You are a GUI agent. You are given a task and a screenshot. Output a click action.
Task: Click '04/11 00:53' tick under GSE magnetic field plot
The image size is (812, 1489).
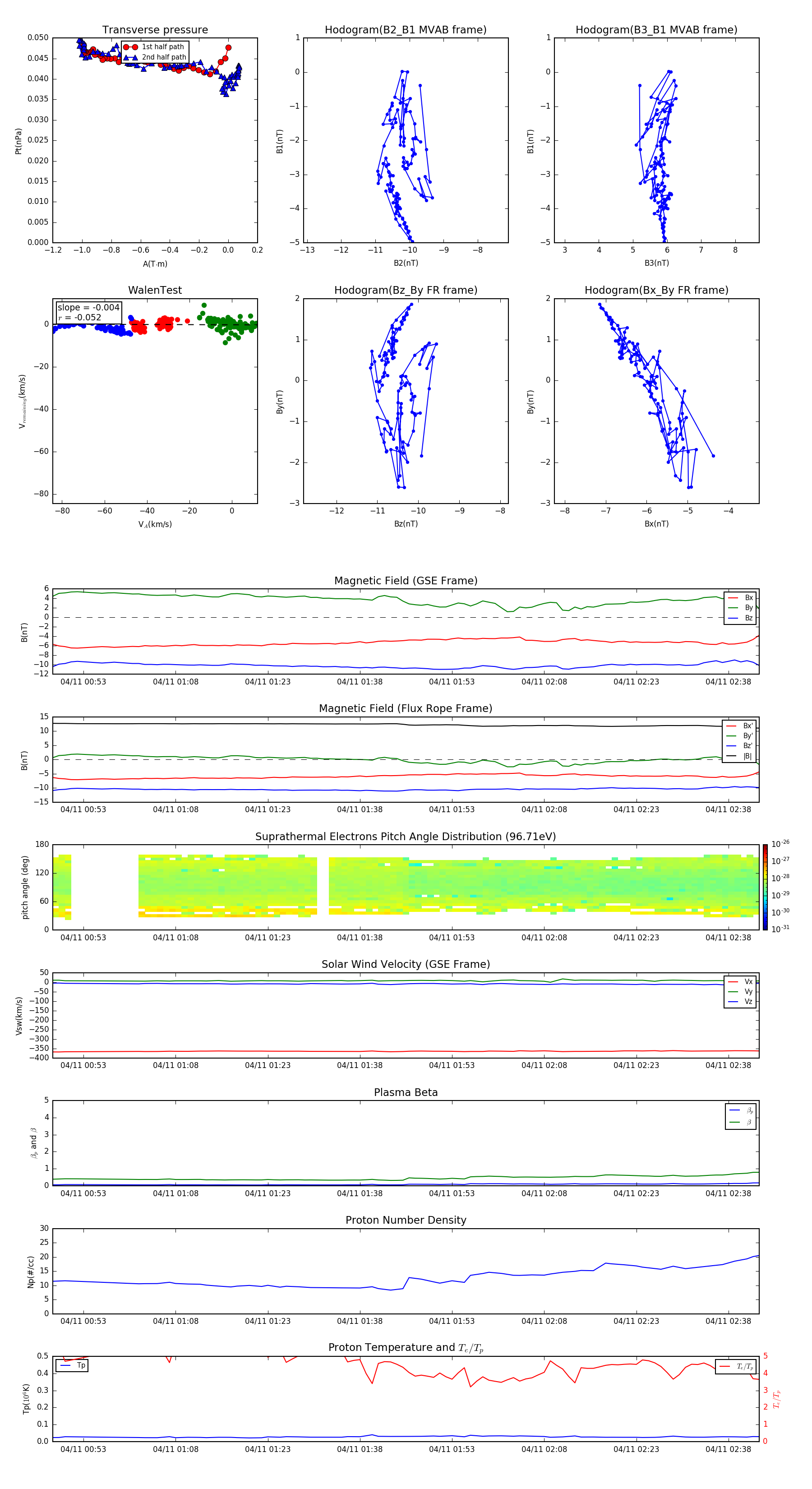click(x=83, y=681)
